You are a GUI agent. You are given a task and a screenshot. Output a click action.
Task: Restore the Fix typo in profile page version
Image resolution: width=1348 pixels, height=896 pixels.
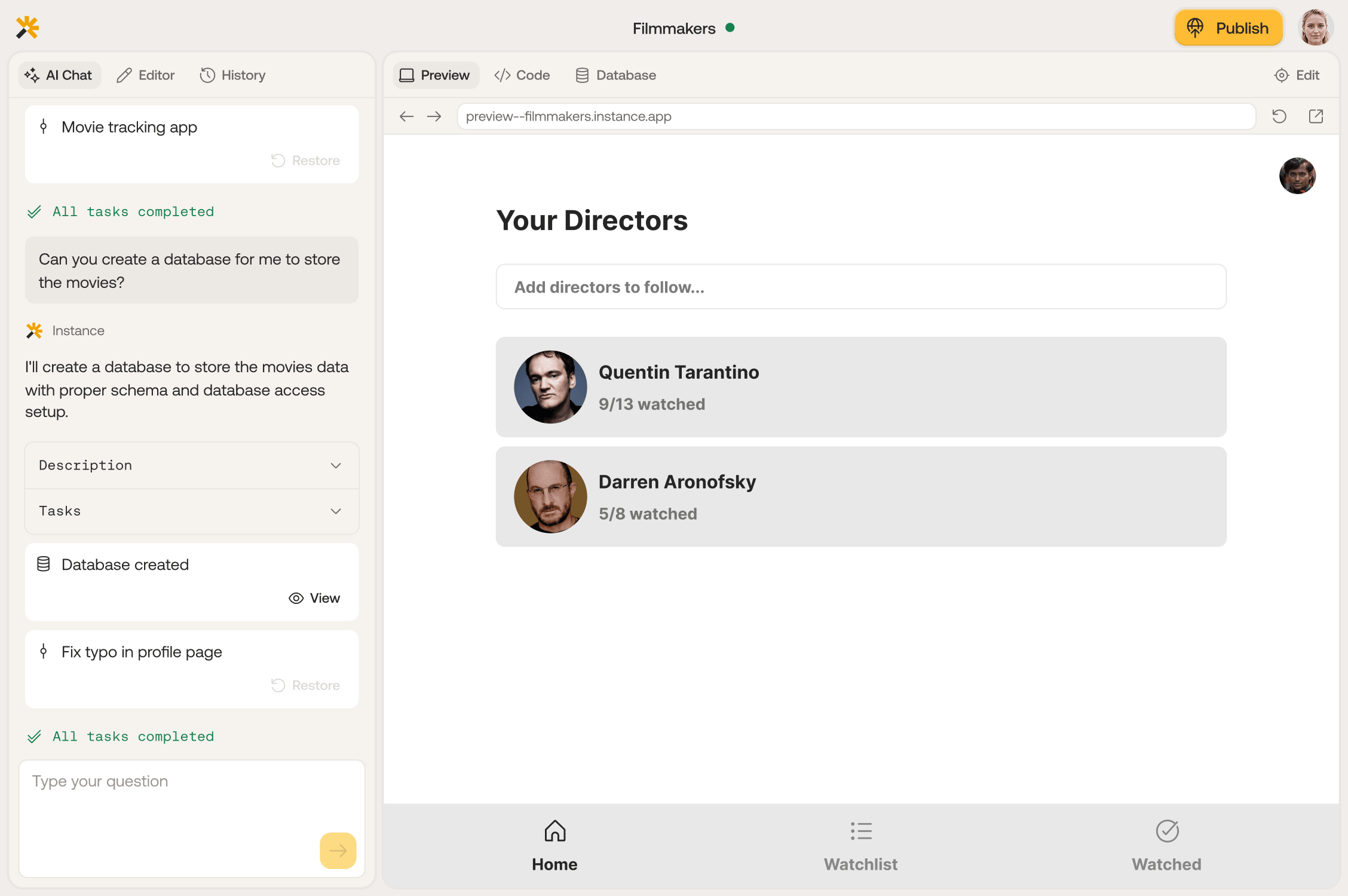tap(306, 685)
